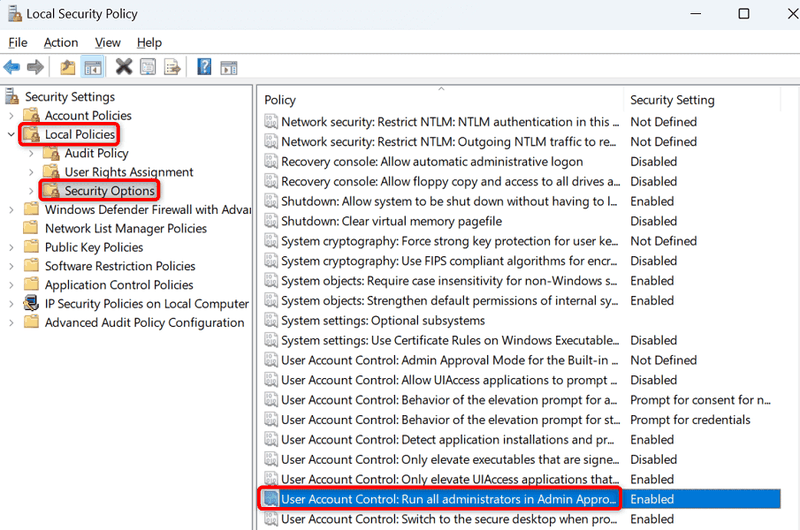Screen dimensions: 800x530
Task: Select UAC: Only elevate executables that are signed
Action: coord(450,460)
